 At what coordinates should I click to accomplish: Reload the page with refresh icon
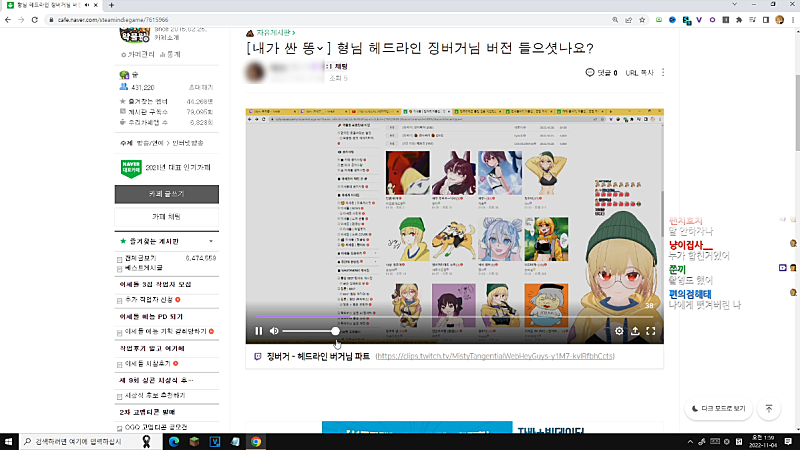coord(35,20)
